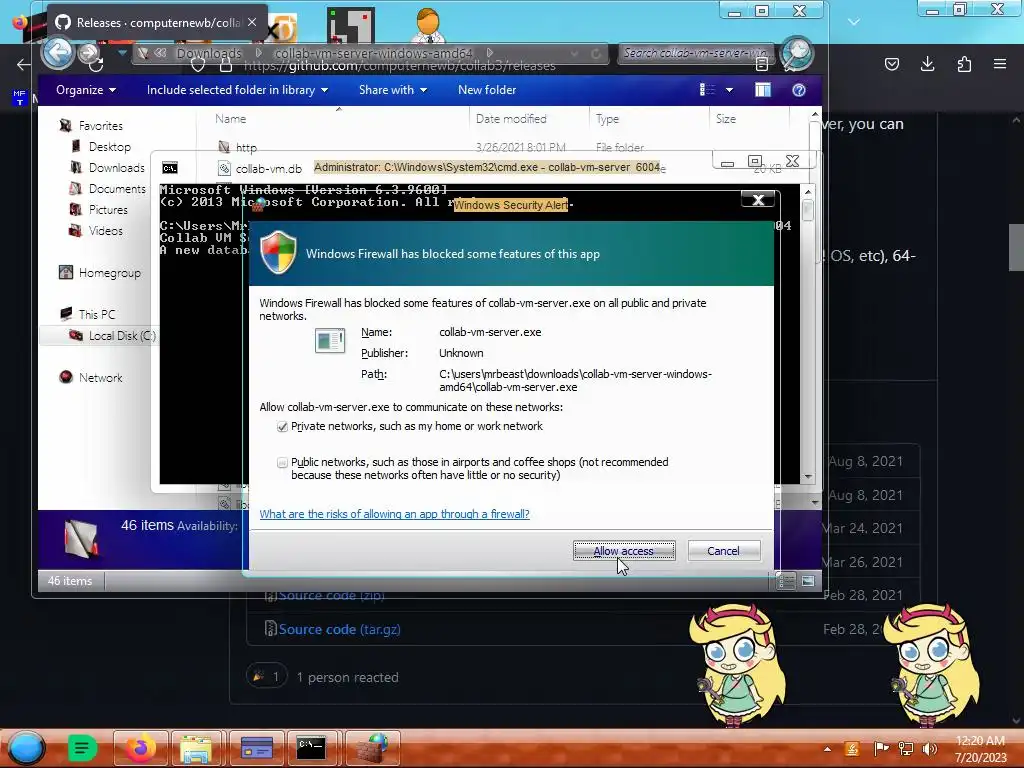Select Pictures in the navigation pane
1024x768 pixels.
click(108, 210)
